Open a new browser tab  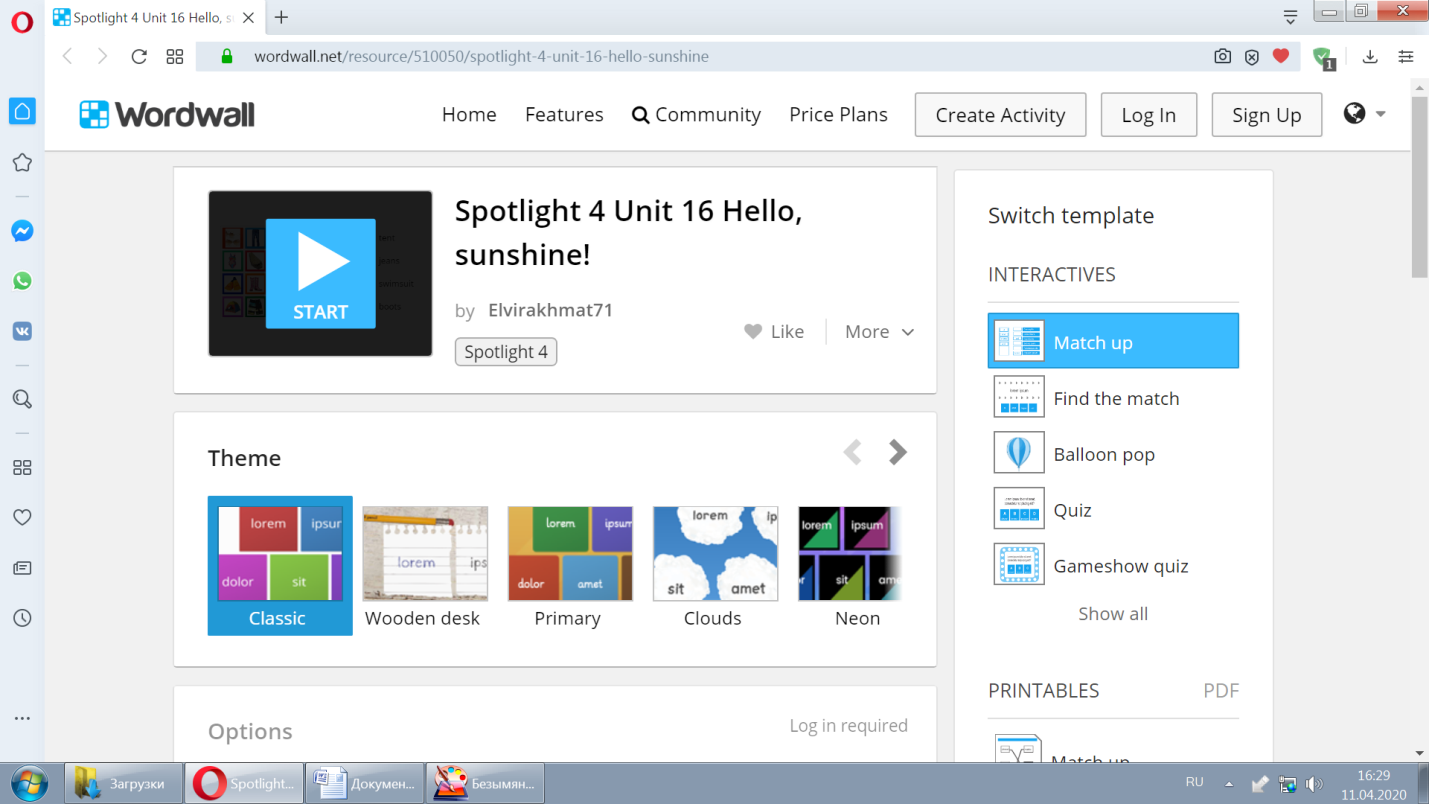tap(281, 17)
